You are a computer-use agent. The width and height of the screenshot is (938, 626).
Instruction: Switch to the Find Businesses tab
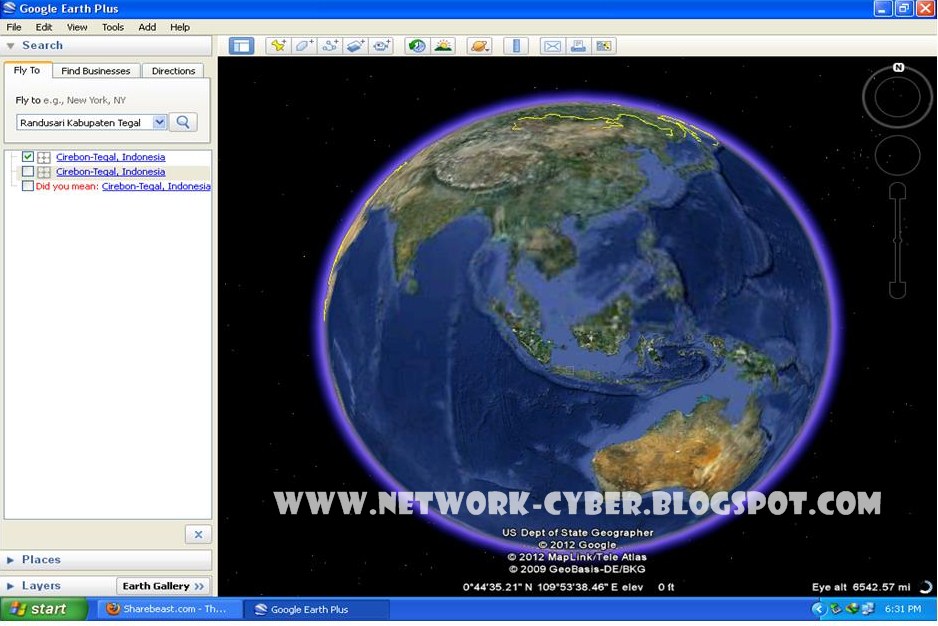95,70
